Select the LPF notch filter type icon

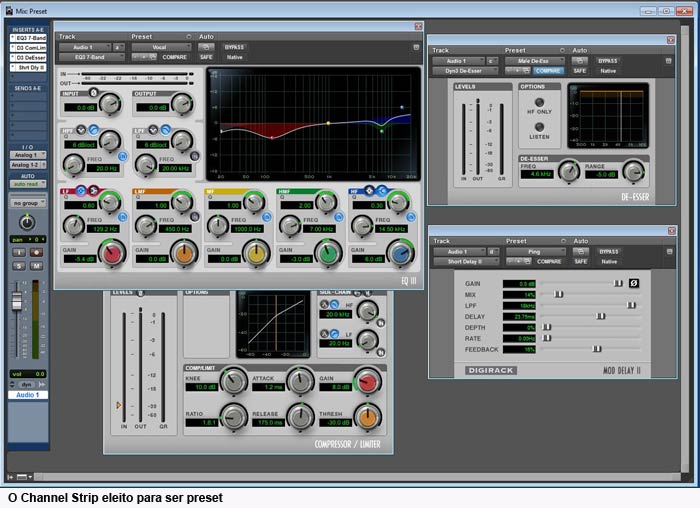[153, 130]
